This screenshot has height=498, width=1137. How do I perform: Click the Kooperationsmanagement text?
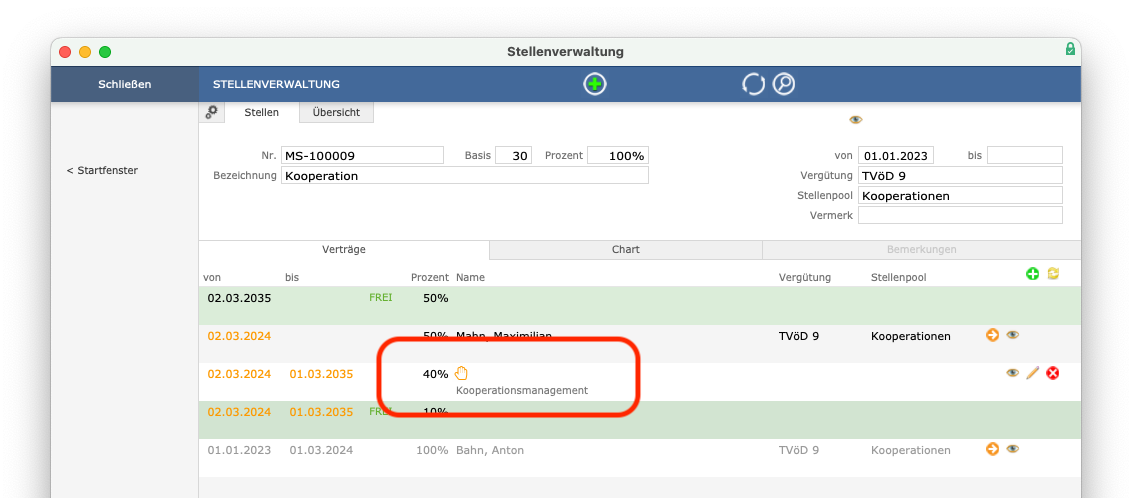pos(522,390)
